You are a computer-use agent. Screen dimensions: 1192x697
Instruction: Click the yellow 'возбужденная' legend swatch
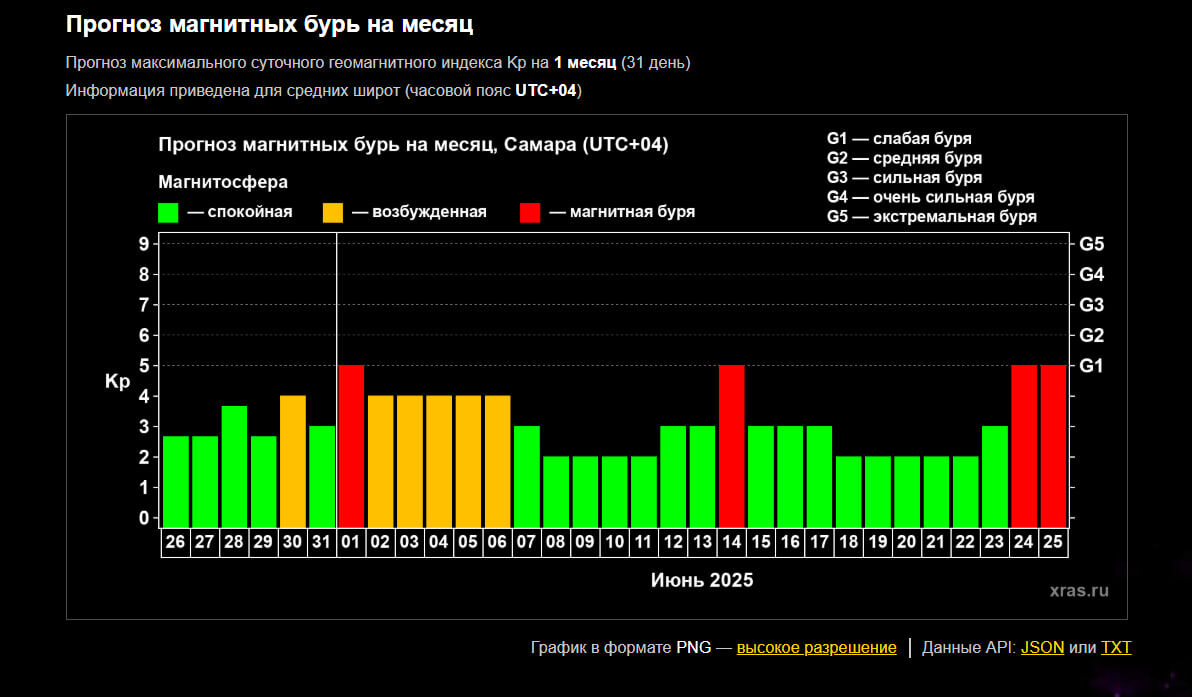333,213
